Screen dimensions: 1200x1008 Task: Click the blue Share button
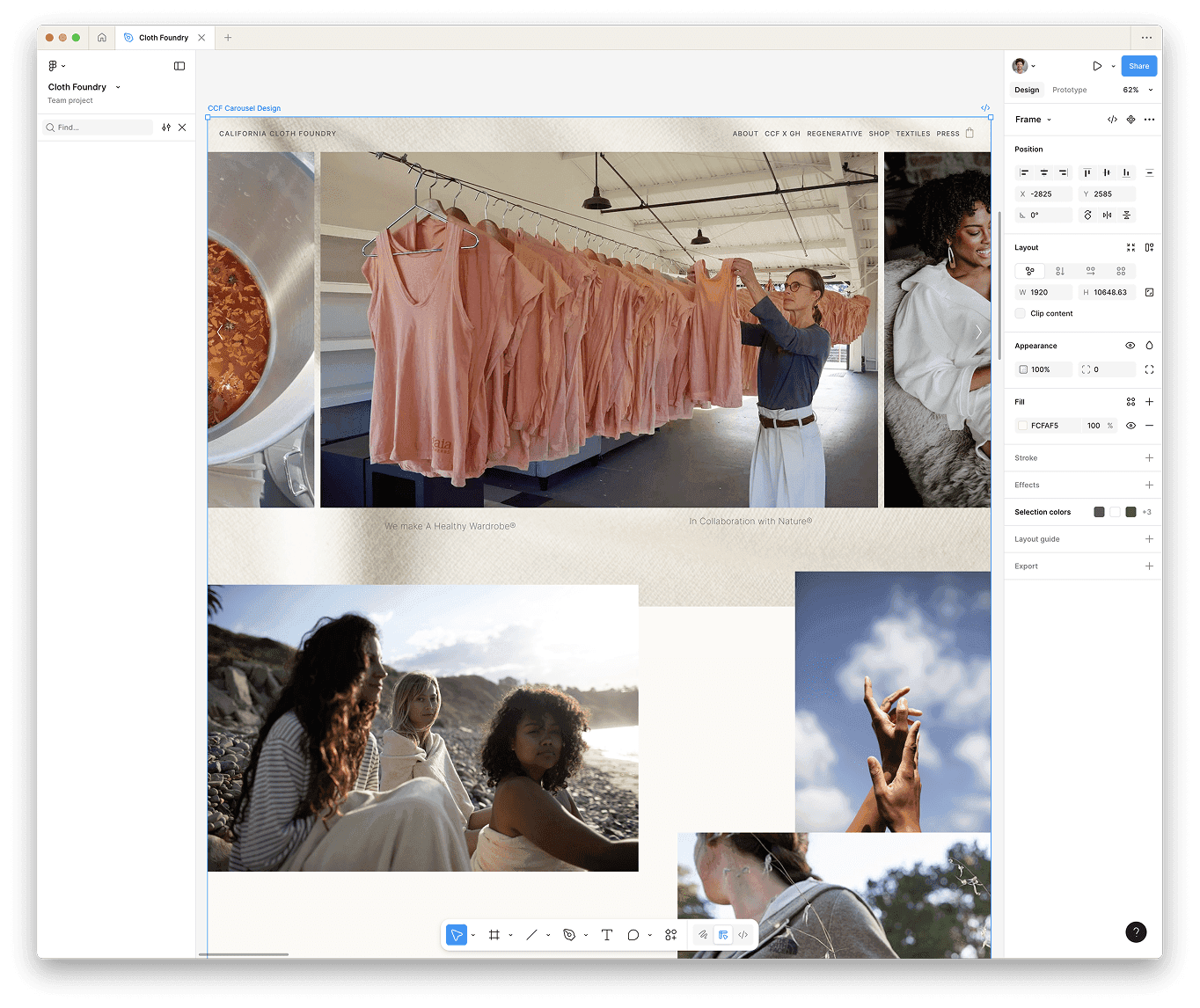(1138, 66)
